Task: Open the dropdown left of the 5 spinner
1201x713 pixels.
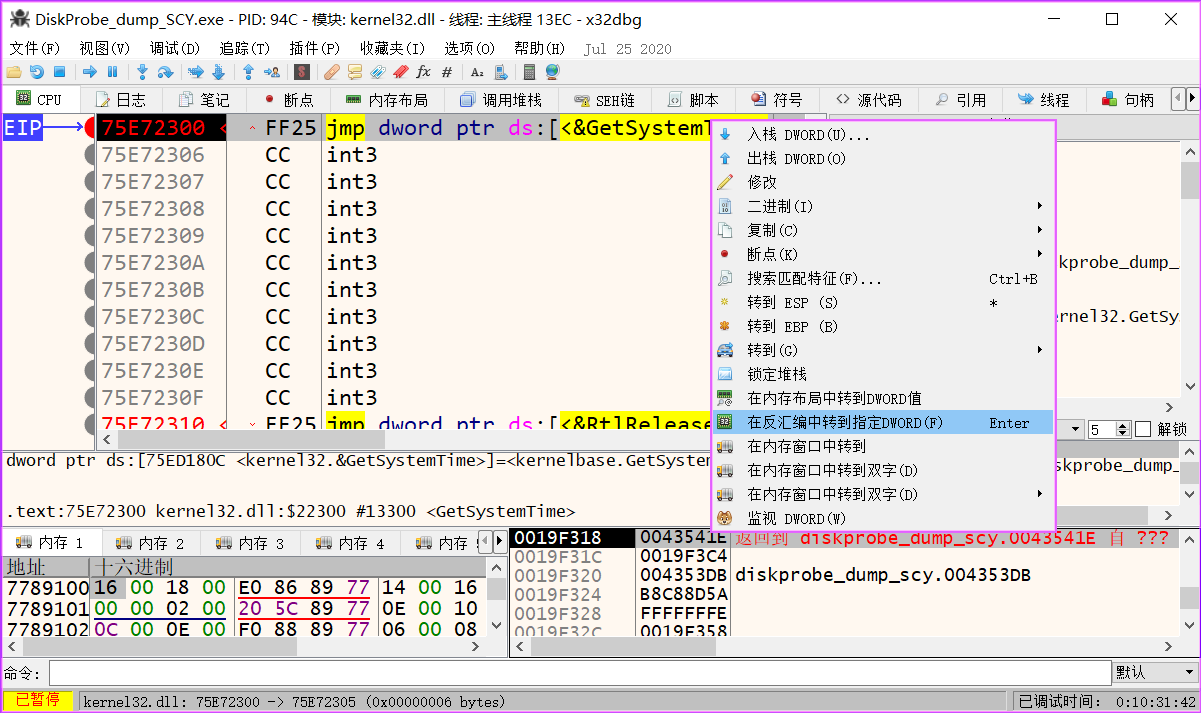Action: (x=1075, y=429)
